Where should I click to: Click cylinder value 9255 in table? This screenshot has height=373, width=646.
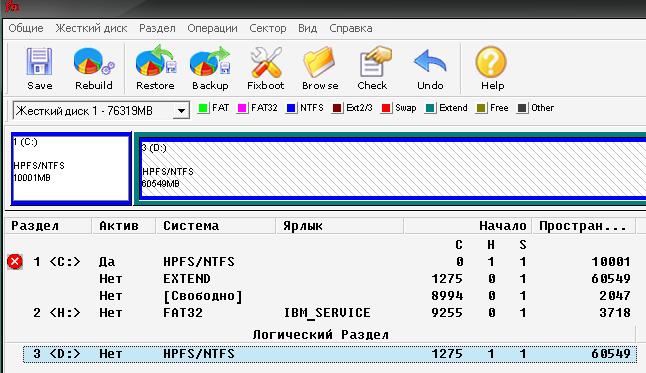(447, 312)
